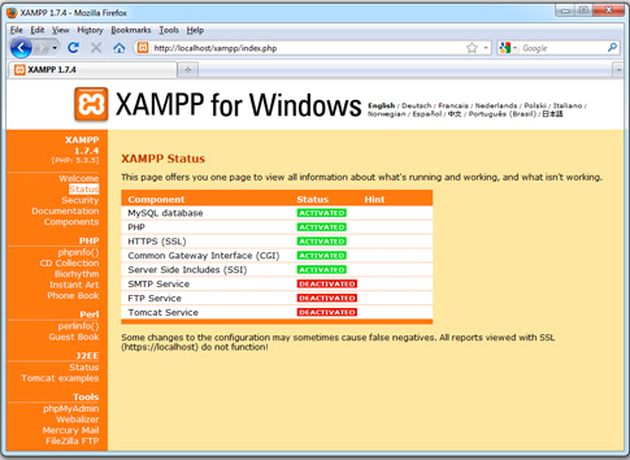Open the Instant Art link
The image size is (630, 460).
[x=74, y=285]
